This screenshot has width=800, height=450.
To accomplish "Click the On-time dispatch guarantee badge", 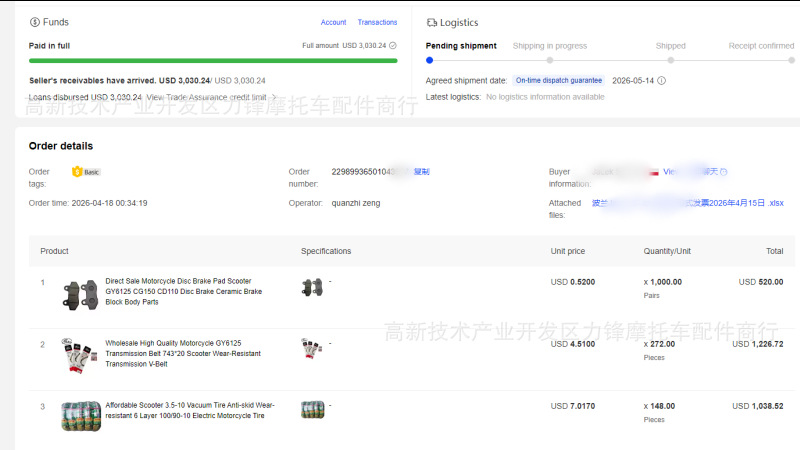I will [559, 81].
